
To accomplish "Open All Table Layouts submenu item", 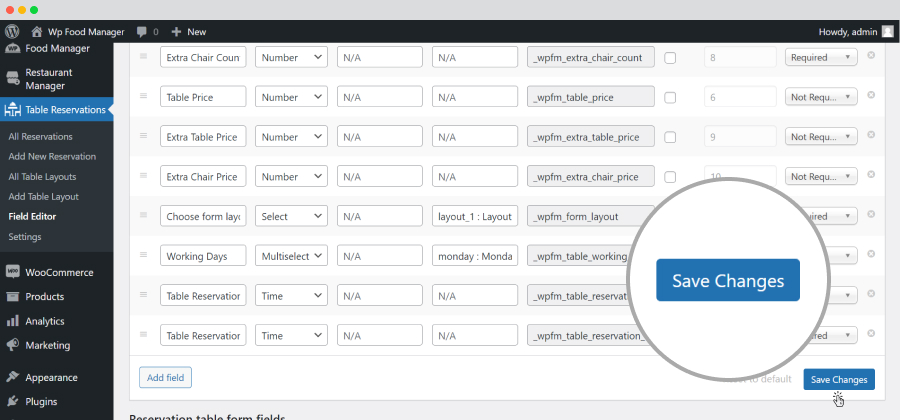I will coord(42,177).
